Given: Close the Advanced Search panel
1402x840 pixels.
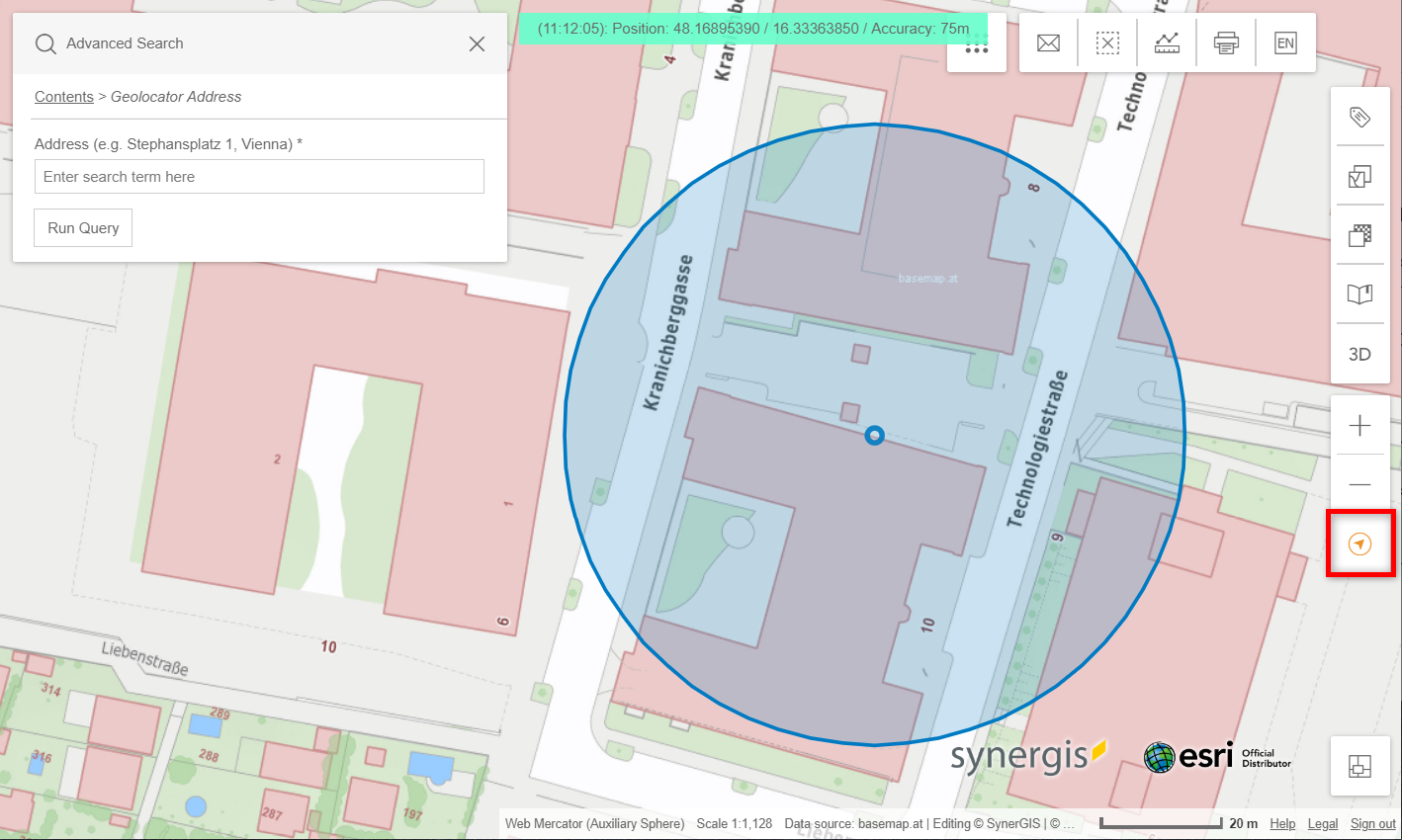Looking at the screenshot, I should pyautogui.click(x=477, y=43).
